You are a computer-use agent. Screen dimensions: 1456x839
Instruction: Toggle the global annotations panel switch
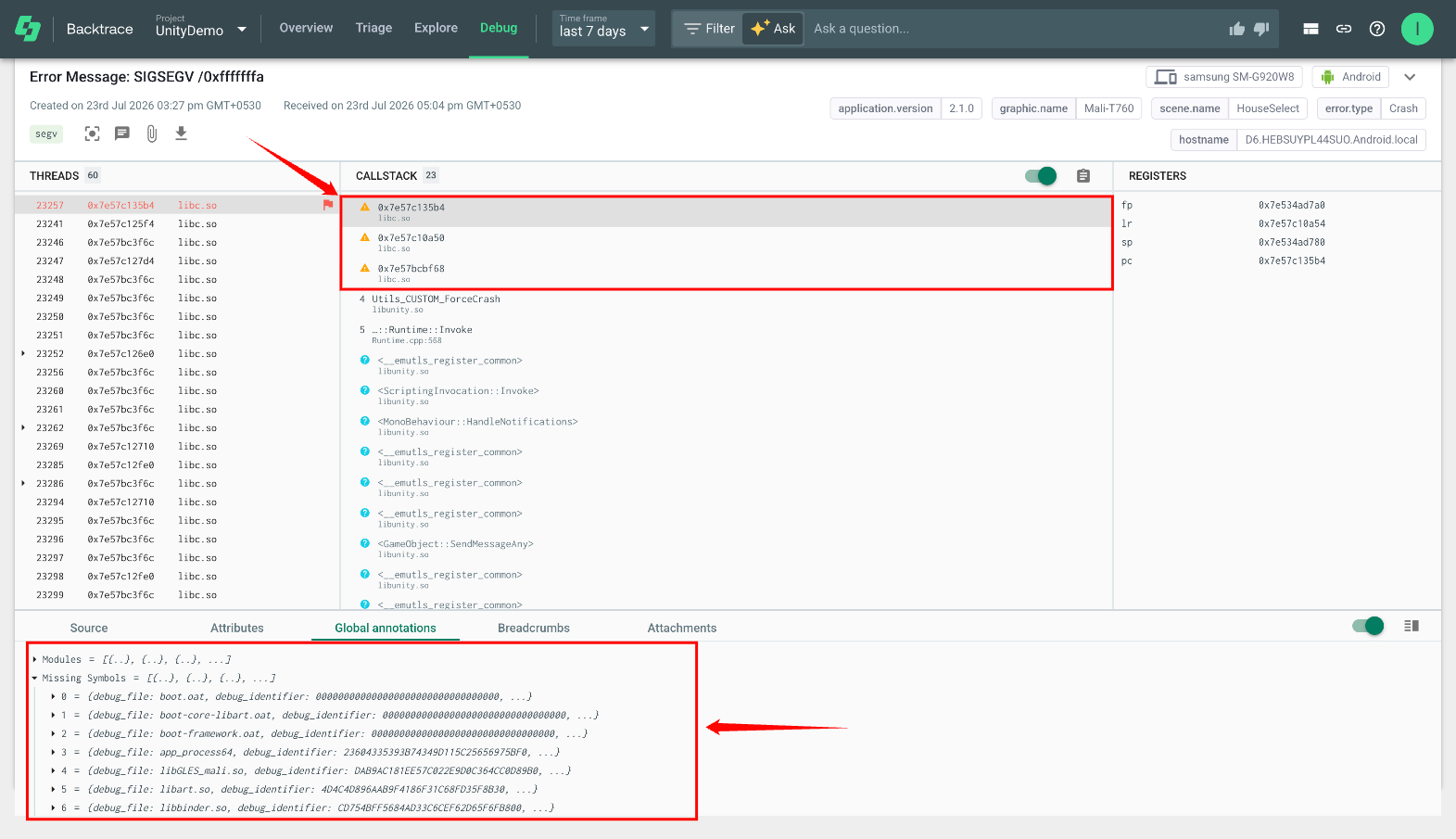1368,626
